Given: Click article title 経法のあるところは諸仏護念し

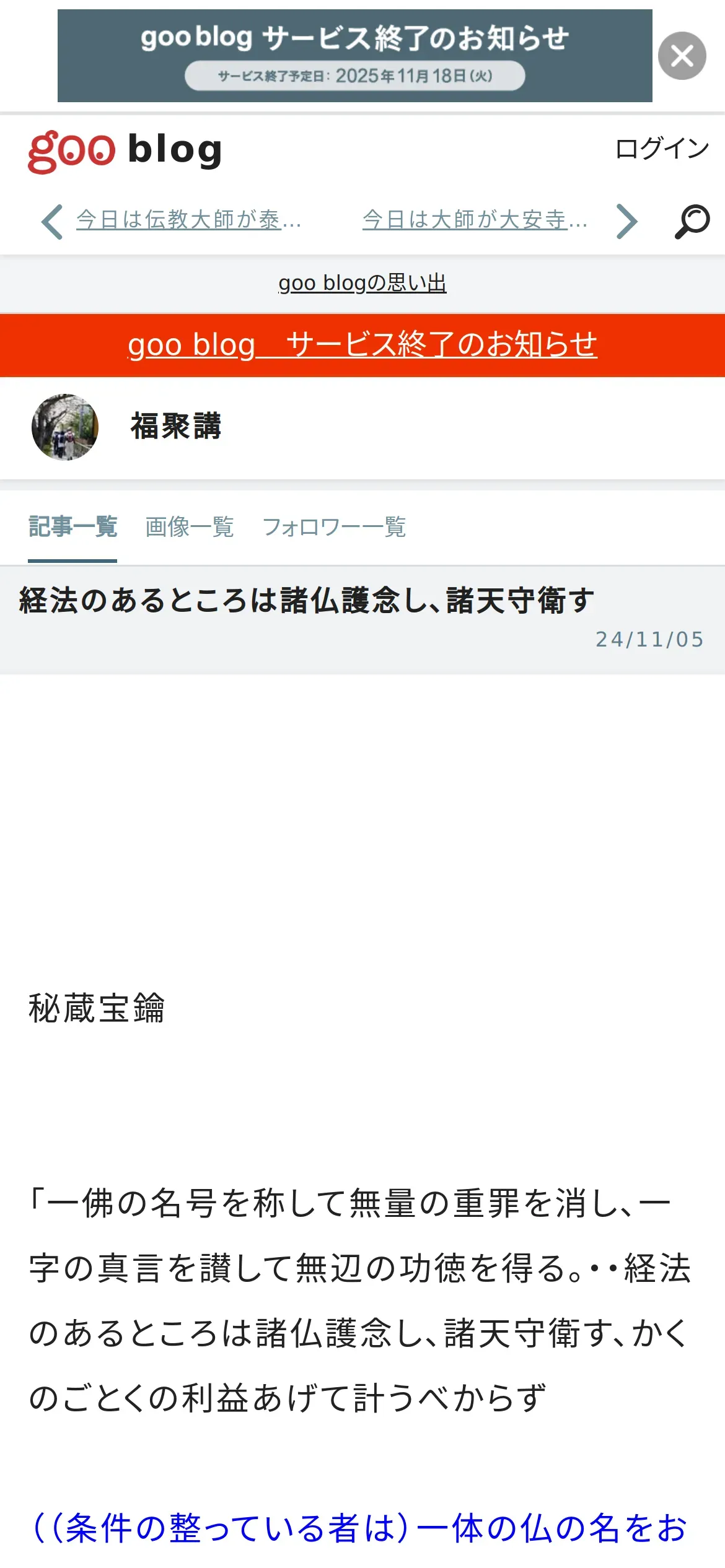Looking at the screenshot, I should click(x=307, y=600).
